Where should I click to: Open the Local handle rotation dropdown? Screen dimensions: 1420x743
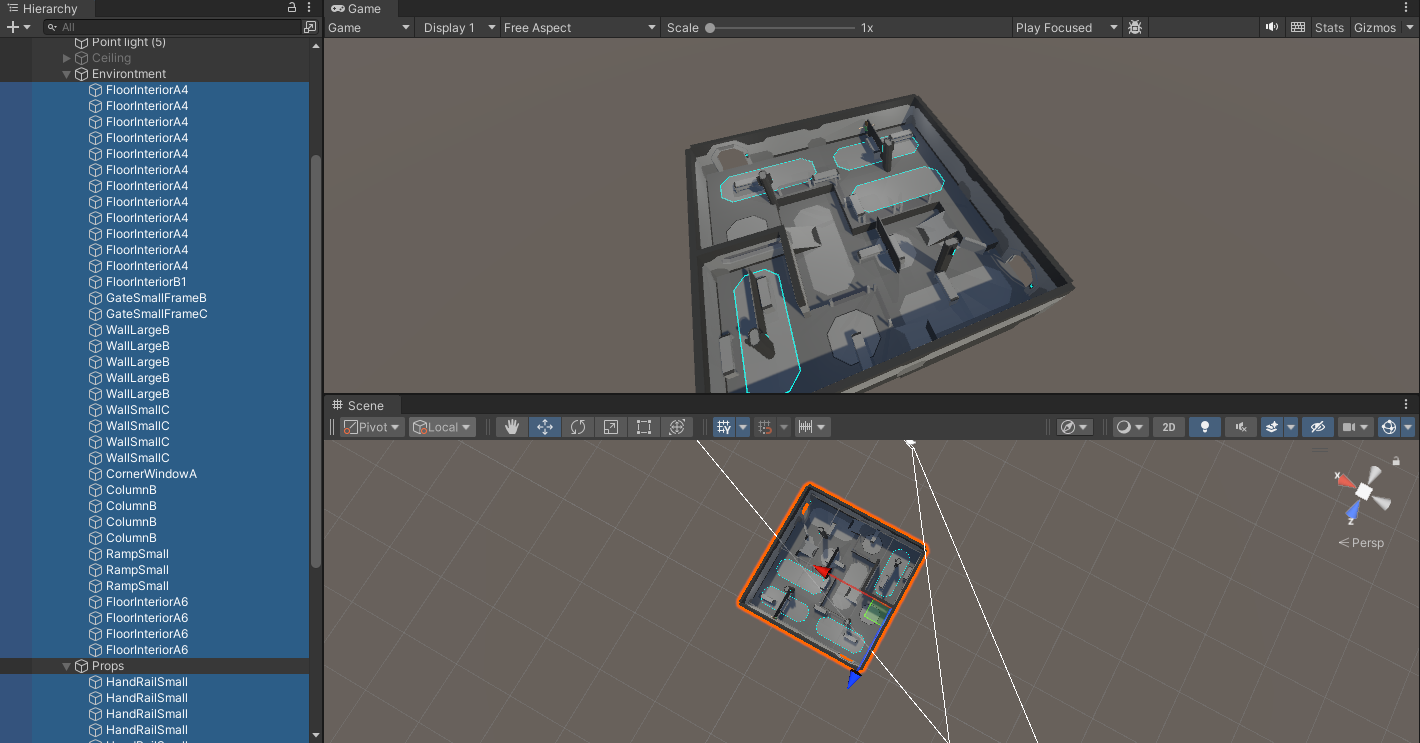[442, 427]
